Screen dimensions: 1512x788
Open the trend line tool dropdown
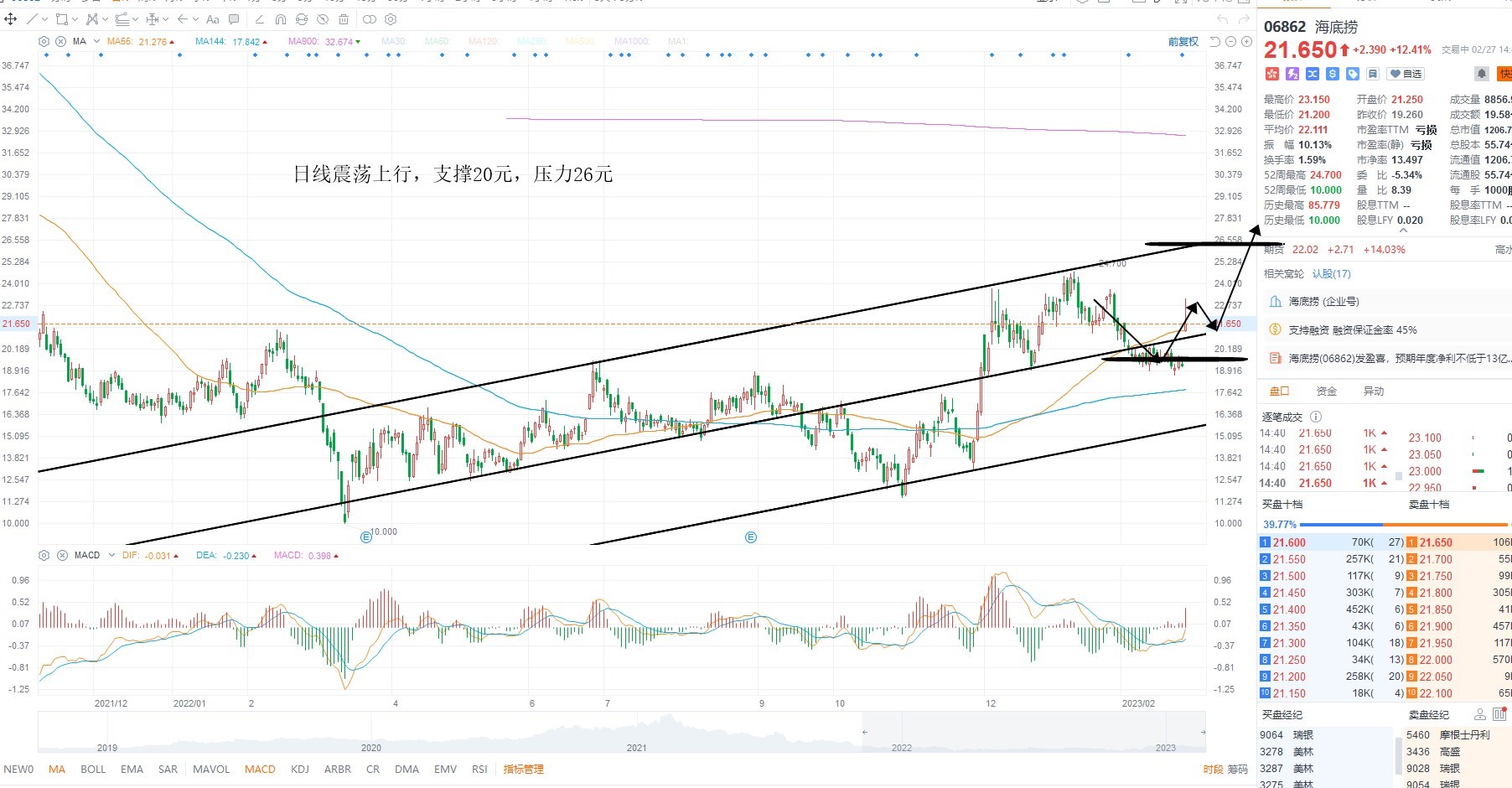[44, 19]
